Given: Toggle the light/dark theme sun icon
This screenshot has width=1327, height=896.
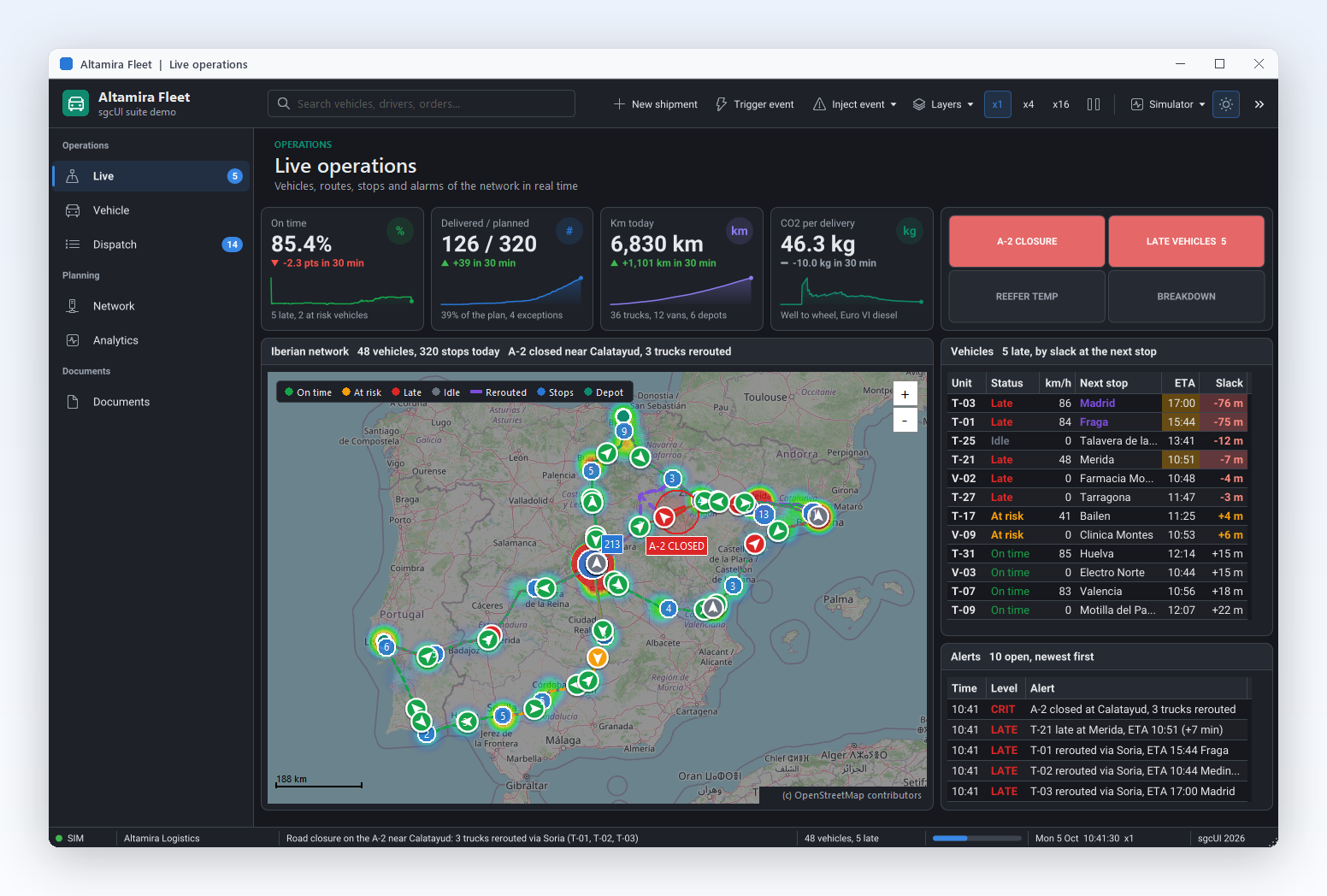Looking at the screenshot, I should tap(1226, 104).
